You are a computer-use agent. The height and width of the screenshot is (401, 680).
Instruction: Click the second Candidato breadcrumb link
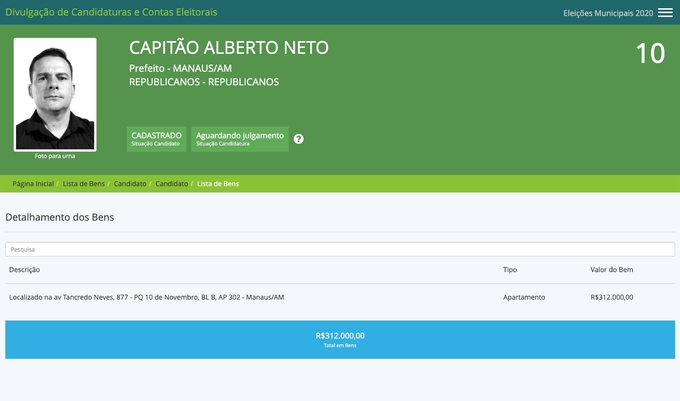coord(172,184)
